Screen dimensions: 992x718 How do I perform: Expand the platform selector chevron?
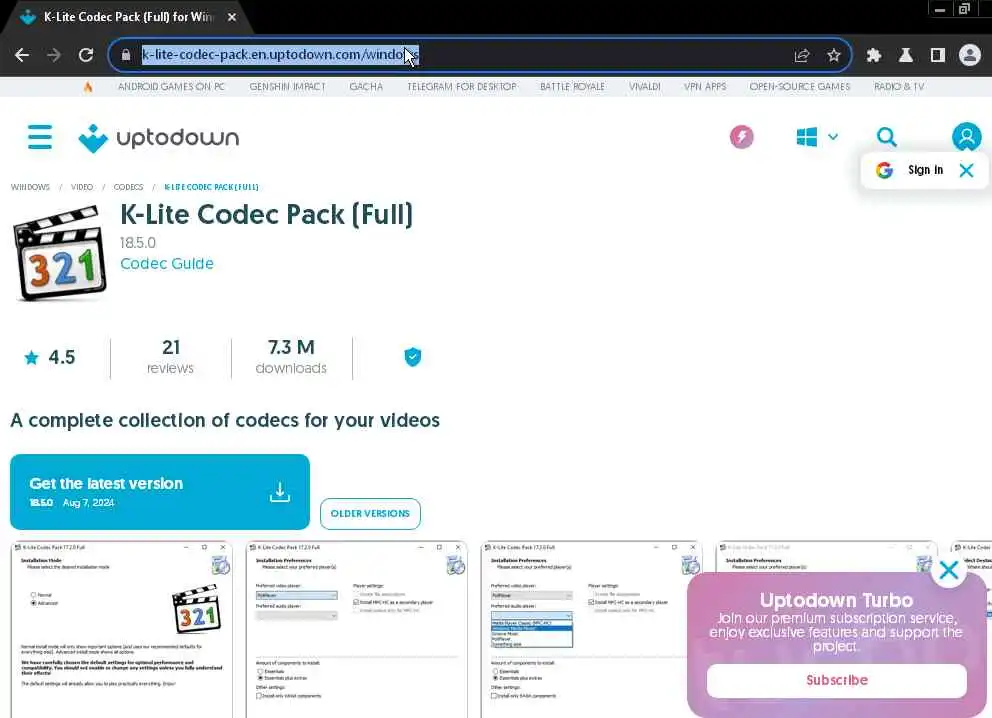pos(833,137)
